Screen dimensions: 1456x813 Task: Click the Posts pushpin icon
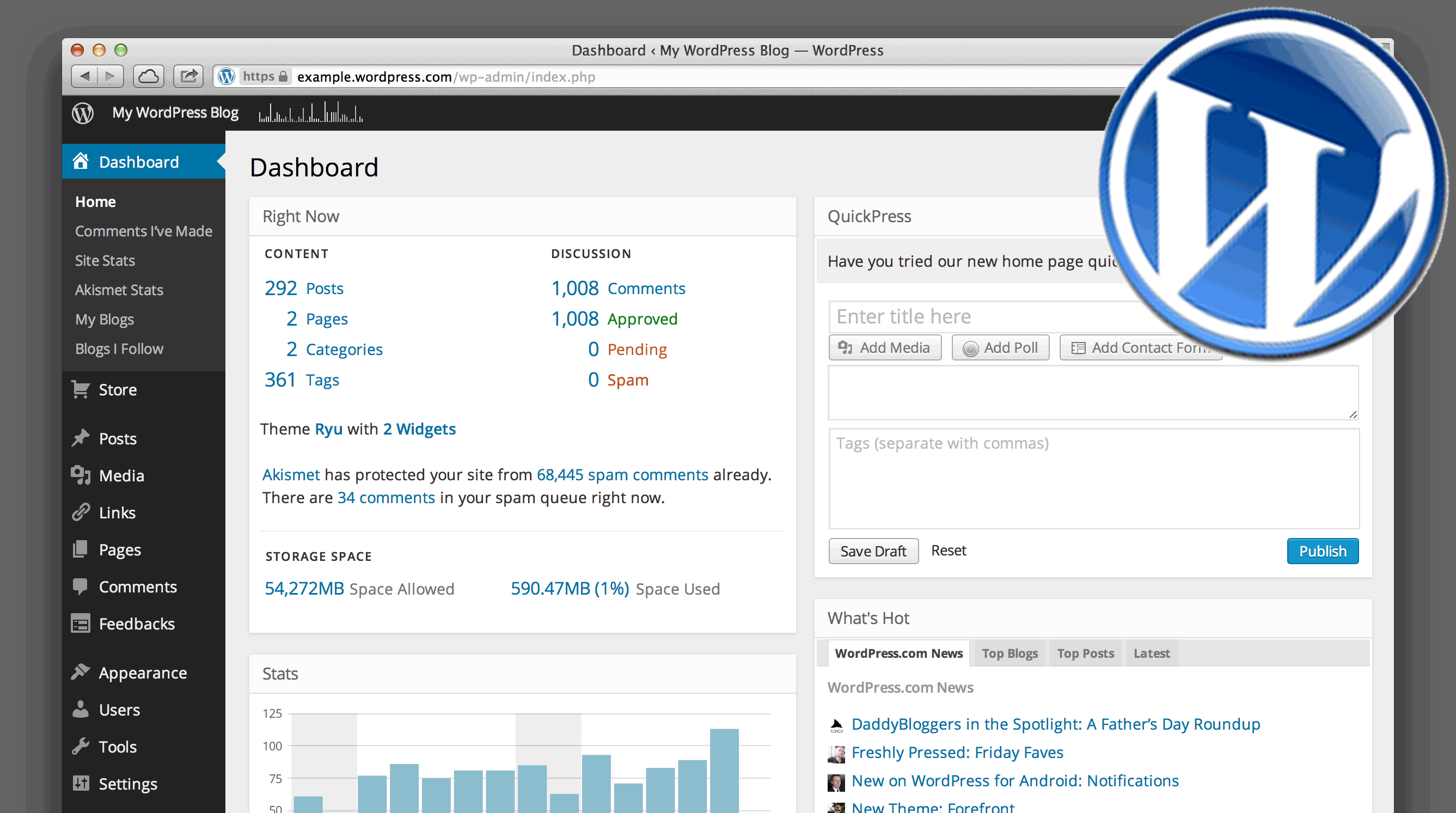(80, 438)
